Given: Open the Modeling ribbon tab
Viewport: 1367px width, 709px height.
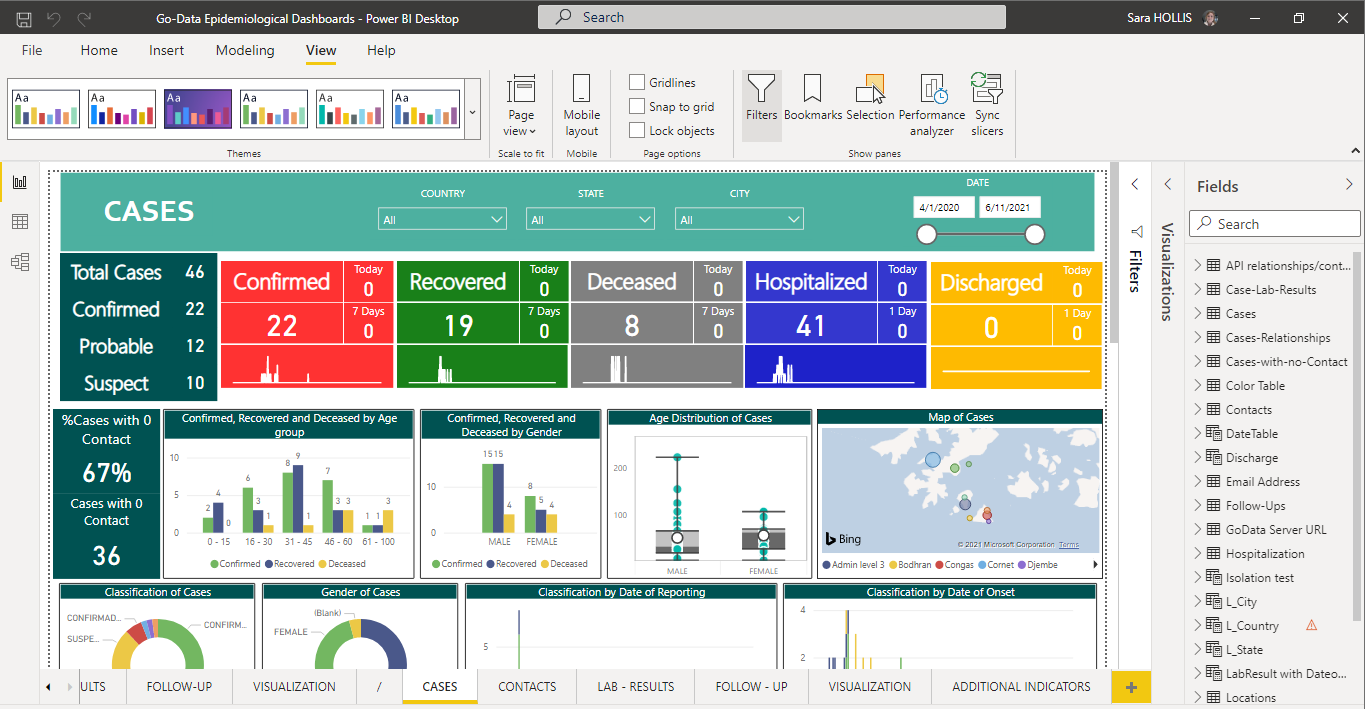Looking at the screenshot, I should pos(245,50).
